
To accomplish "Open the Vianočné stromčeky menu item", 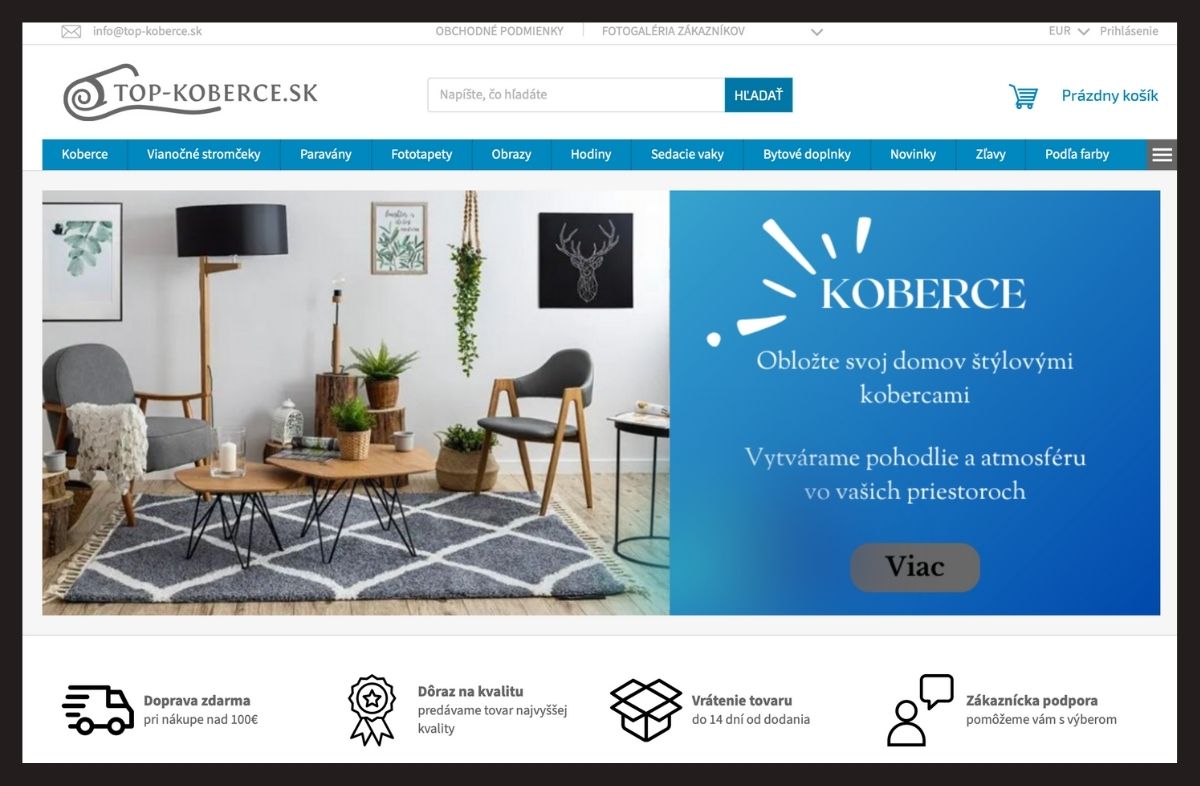I will (204, 154).
